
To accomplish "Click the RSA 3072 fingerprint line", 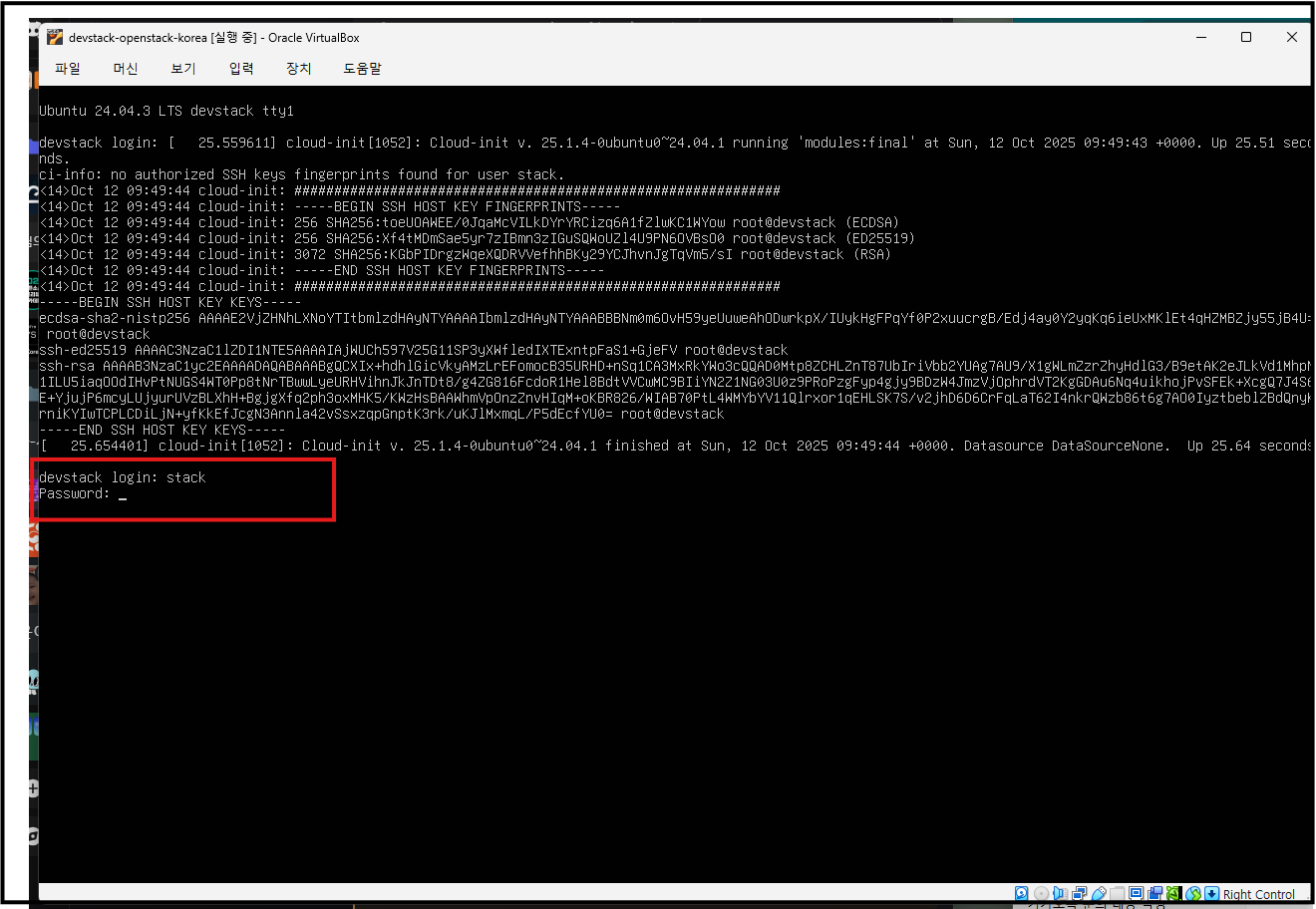I will (465, 254).
